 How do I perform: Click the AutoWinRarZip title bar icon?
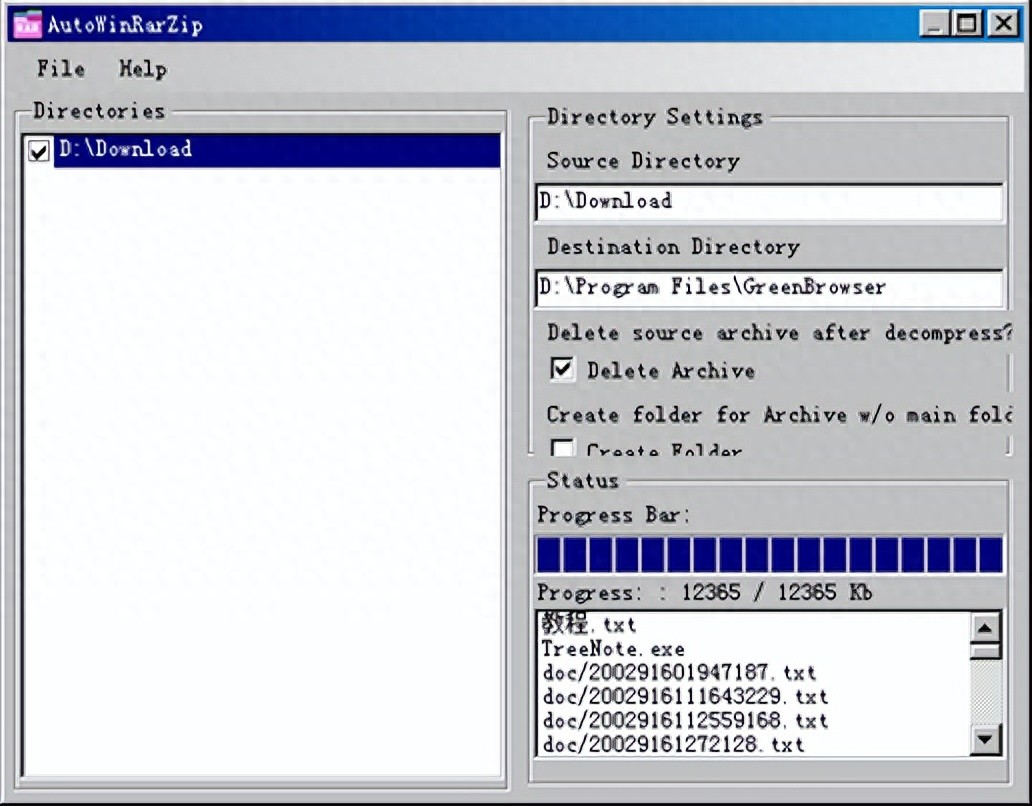(27, 24)
